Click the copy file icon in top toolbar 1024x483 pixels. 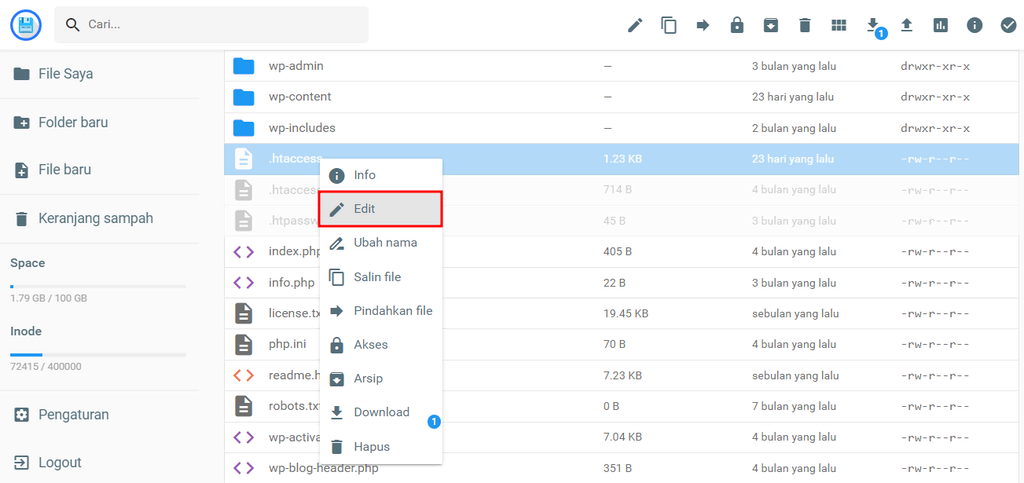coord(669,25)
